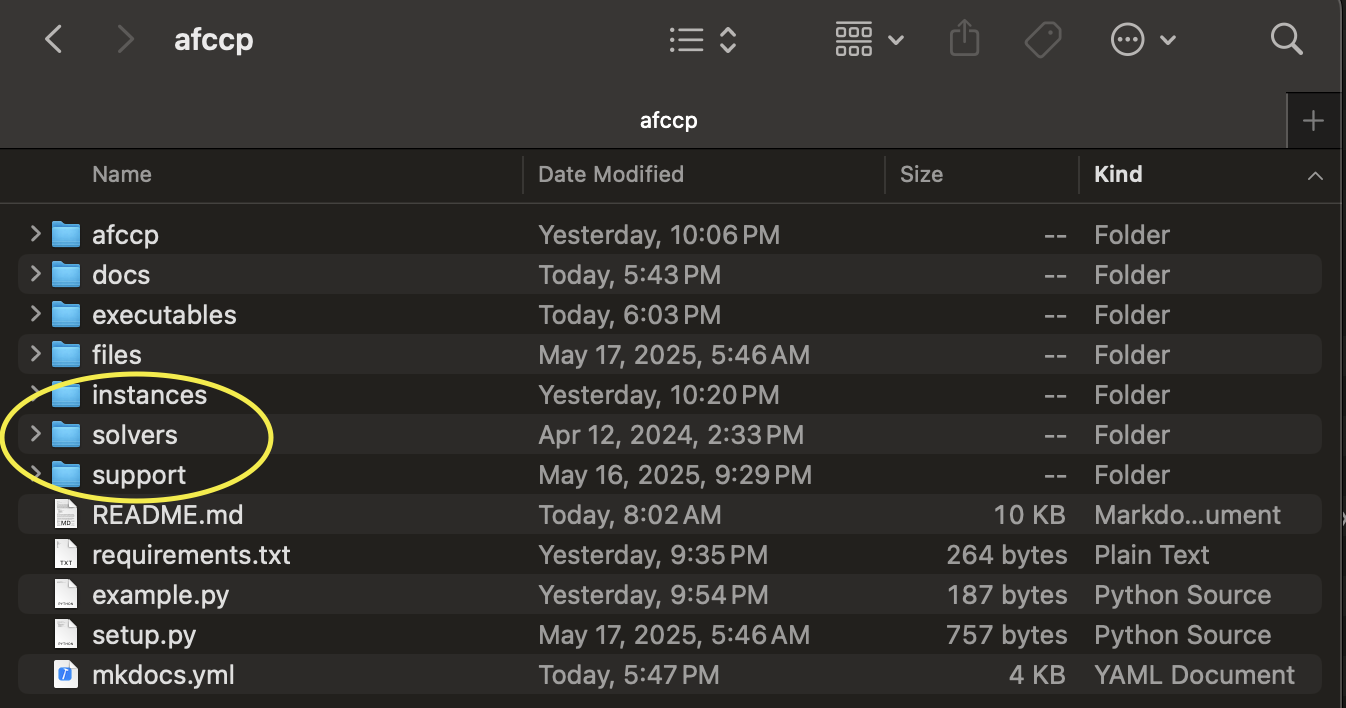
Task: Select the afccp folder name in list
Action: (x=125, y=235)
